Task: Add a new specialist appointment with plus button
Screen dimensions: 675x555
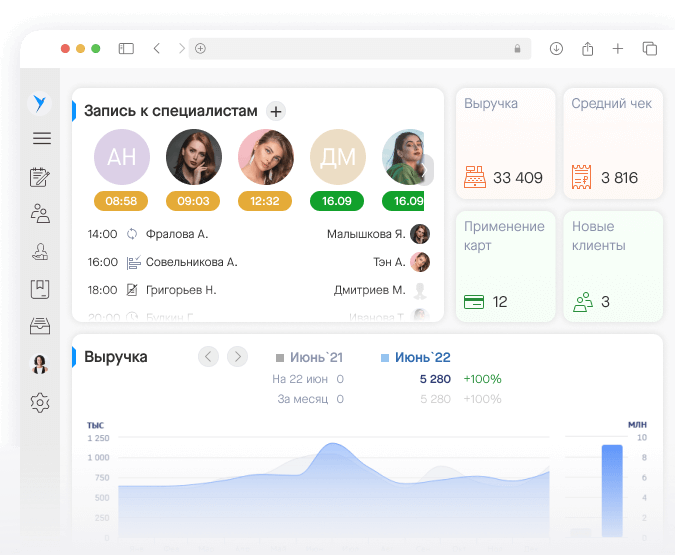Action: point(277,111)
